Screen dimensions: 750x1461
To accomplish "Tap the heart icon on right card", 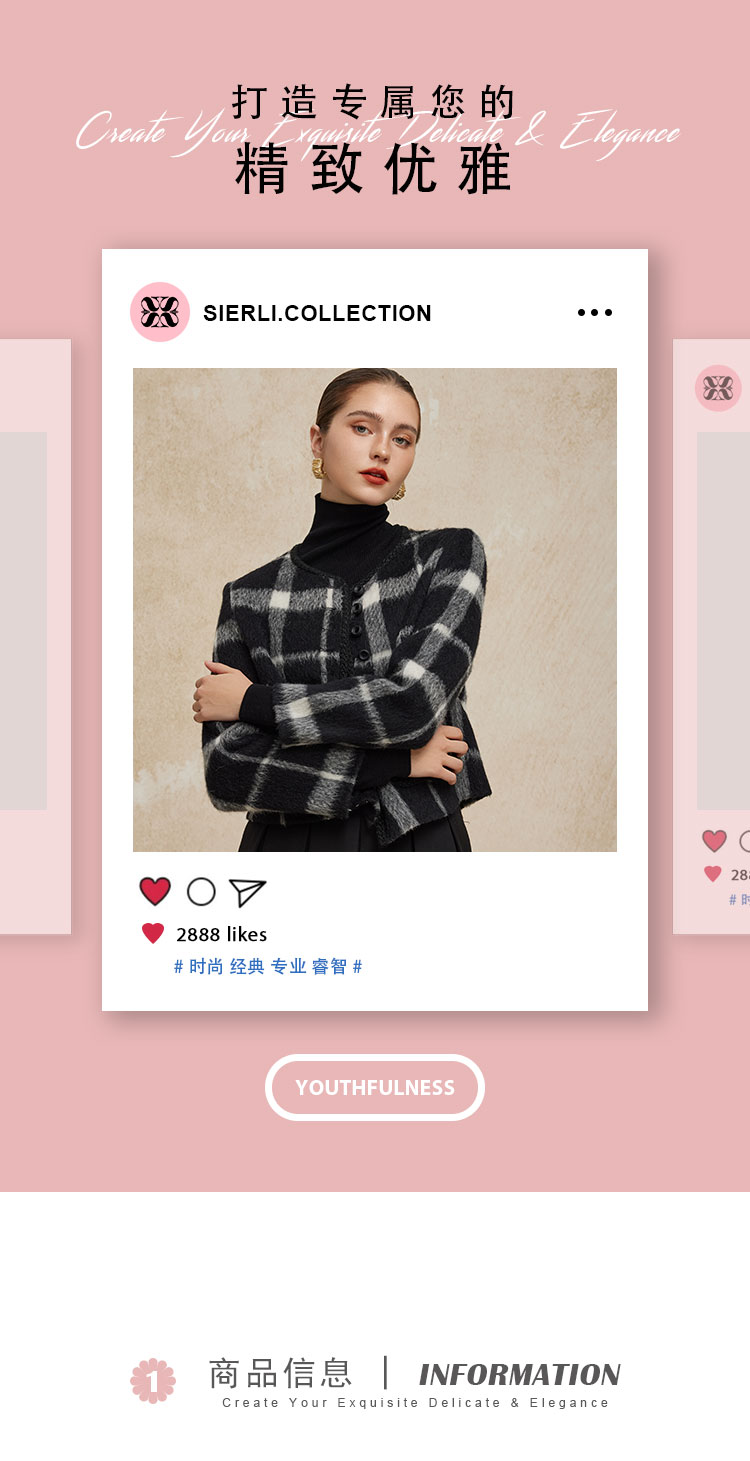I will click(714, 841).
